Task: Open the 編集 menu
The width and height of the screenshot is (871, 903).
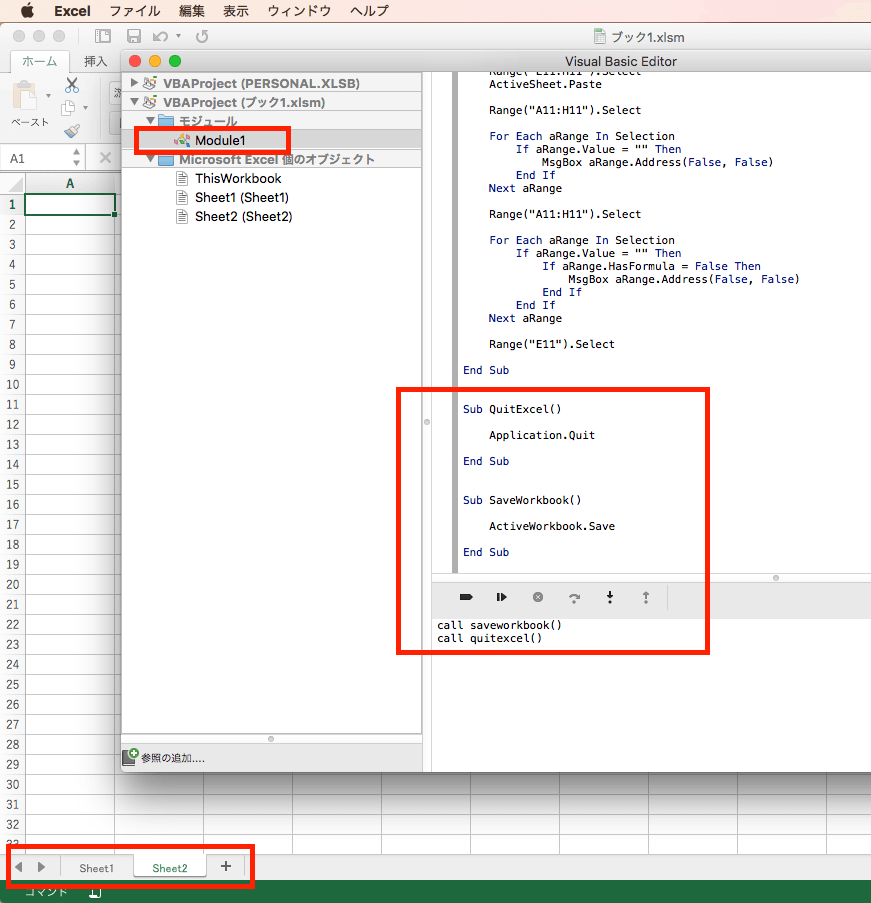Action: tap(191, 11)
